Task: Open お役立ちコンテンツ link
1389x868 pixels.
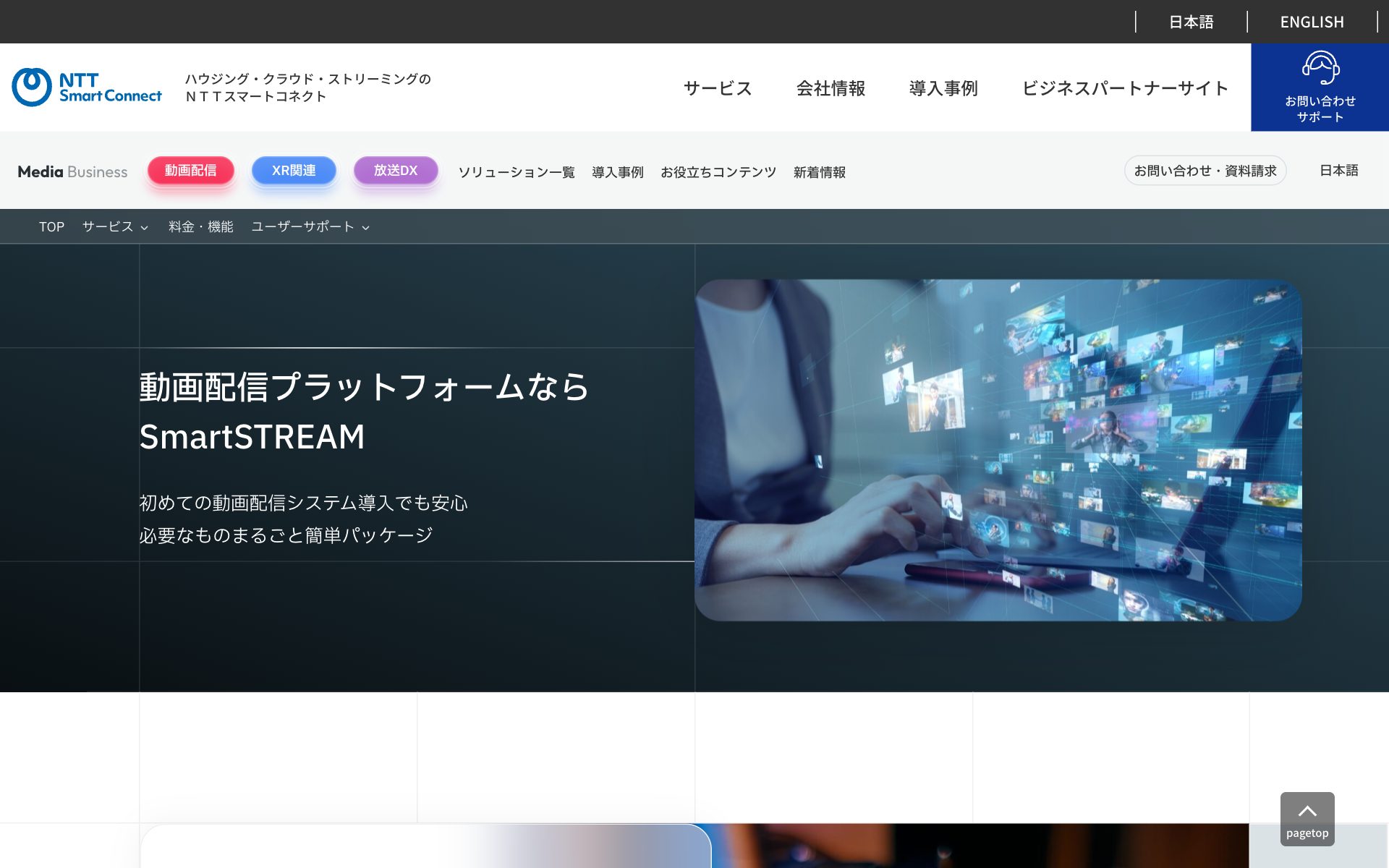Action: [x=718, y=172]
